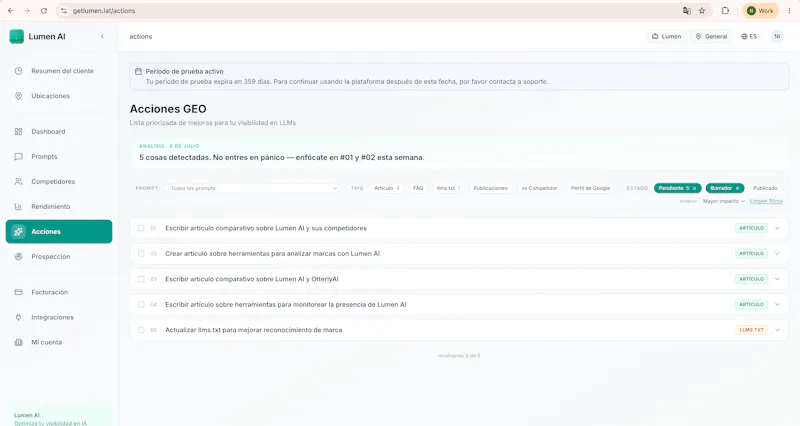Filter by vs Competidor type
The width and height of the screenshot is (800, 426).
point(539,188)
